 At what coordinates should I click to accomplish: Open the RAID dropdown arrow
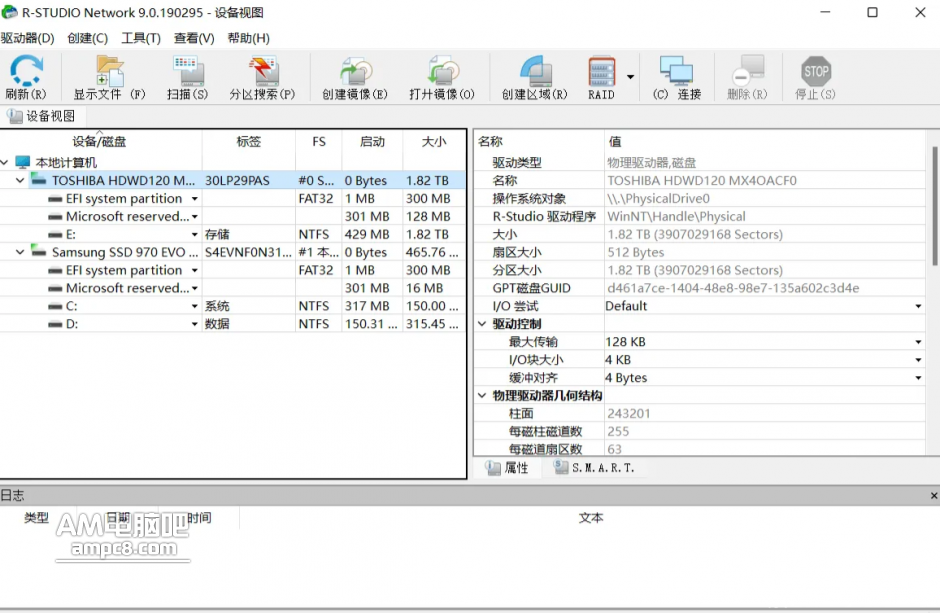[x=630, y=77]
